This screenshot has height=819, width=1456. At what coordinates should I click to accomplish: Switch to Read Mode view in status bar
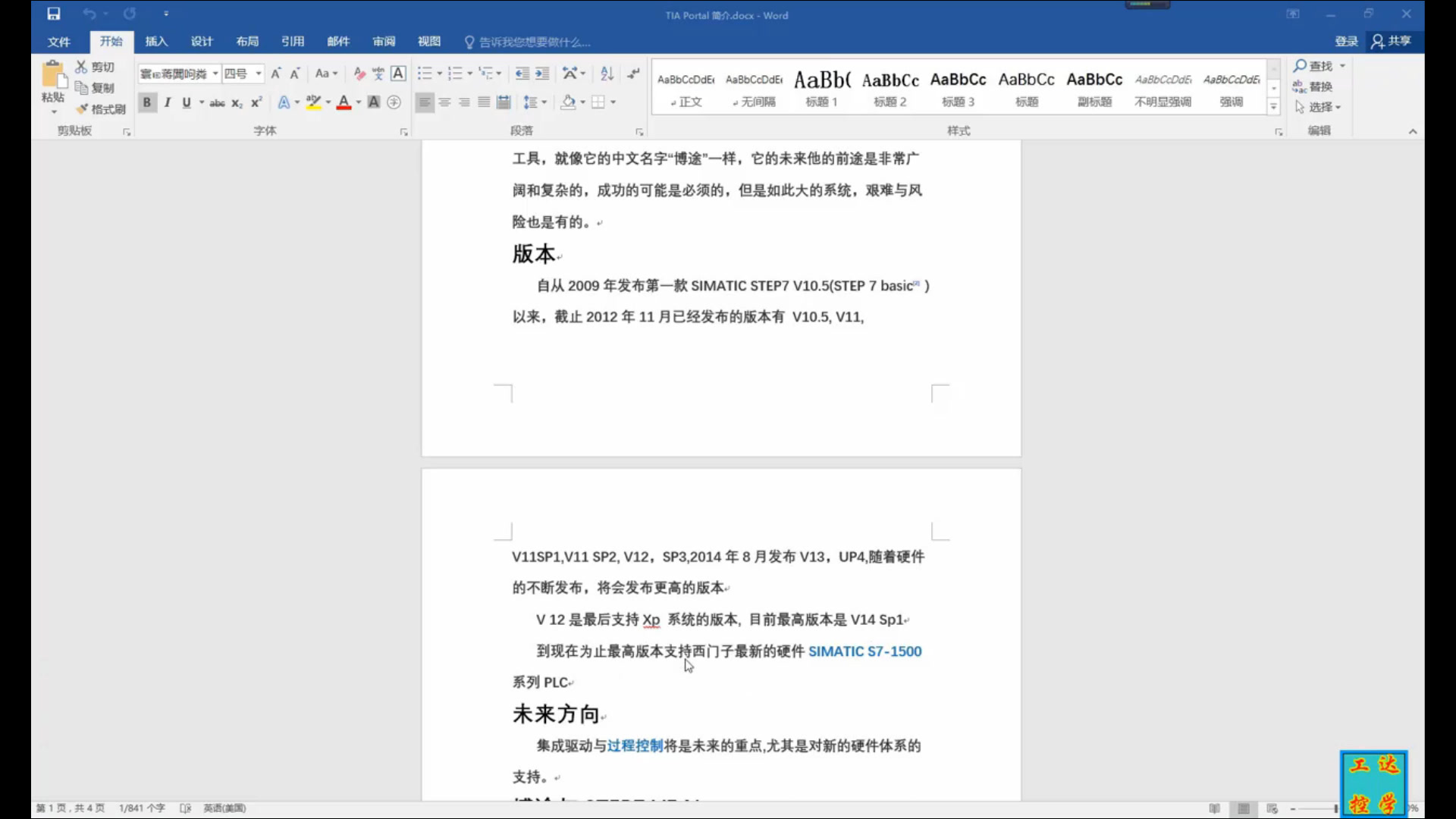[x=1214, y=808]
